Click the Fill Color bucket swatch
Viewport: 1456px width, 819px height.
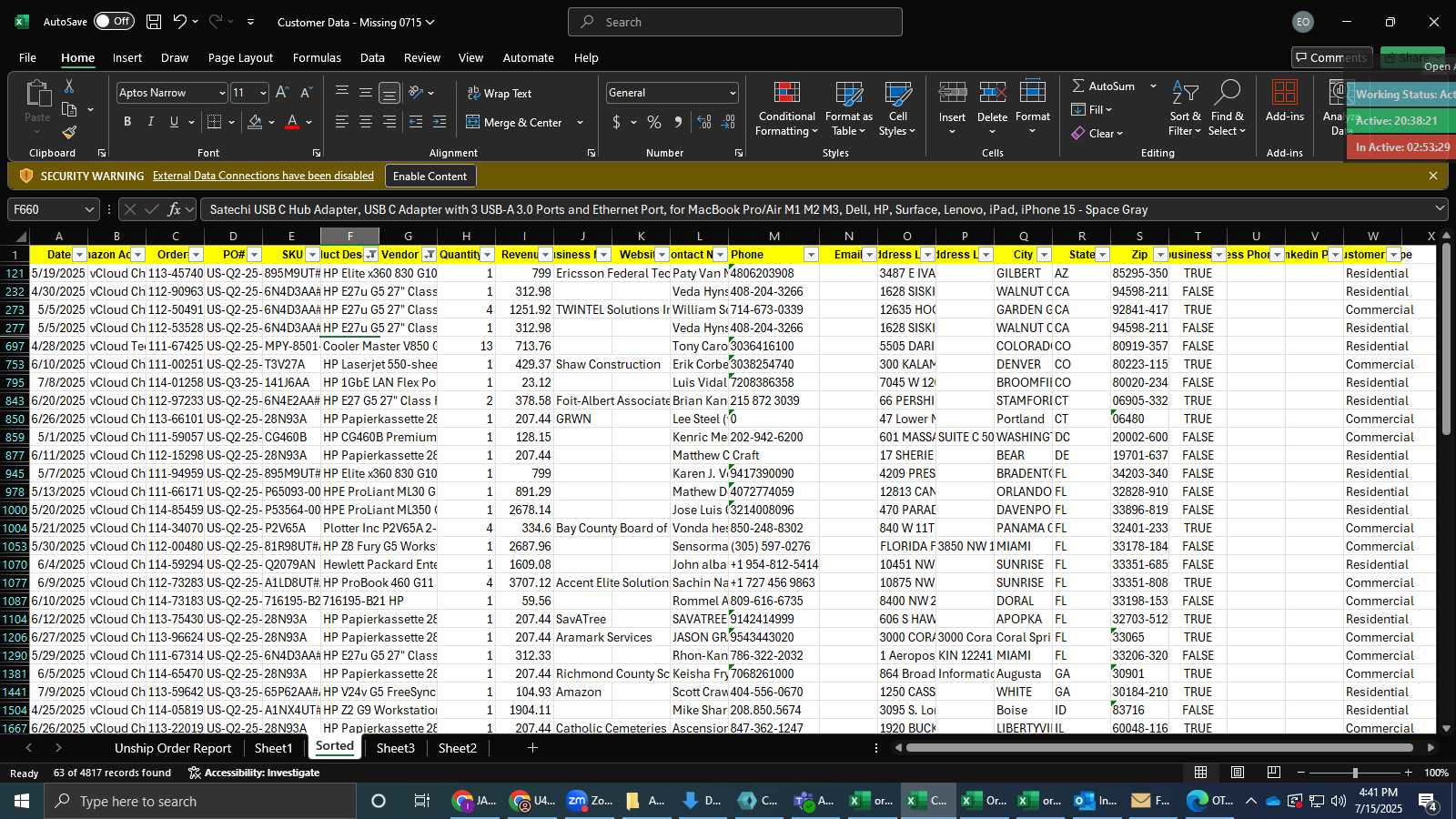coord(255,122)
